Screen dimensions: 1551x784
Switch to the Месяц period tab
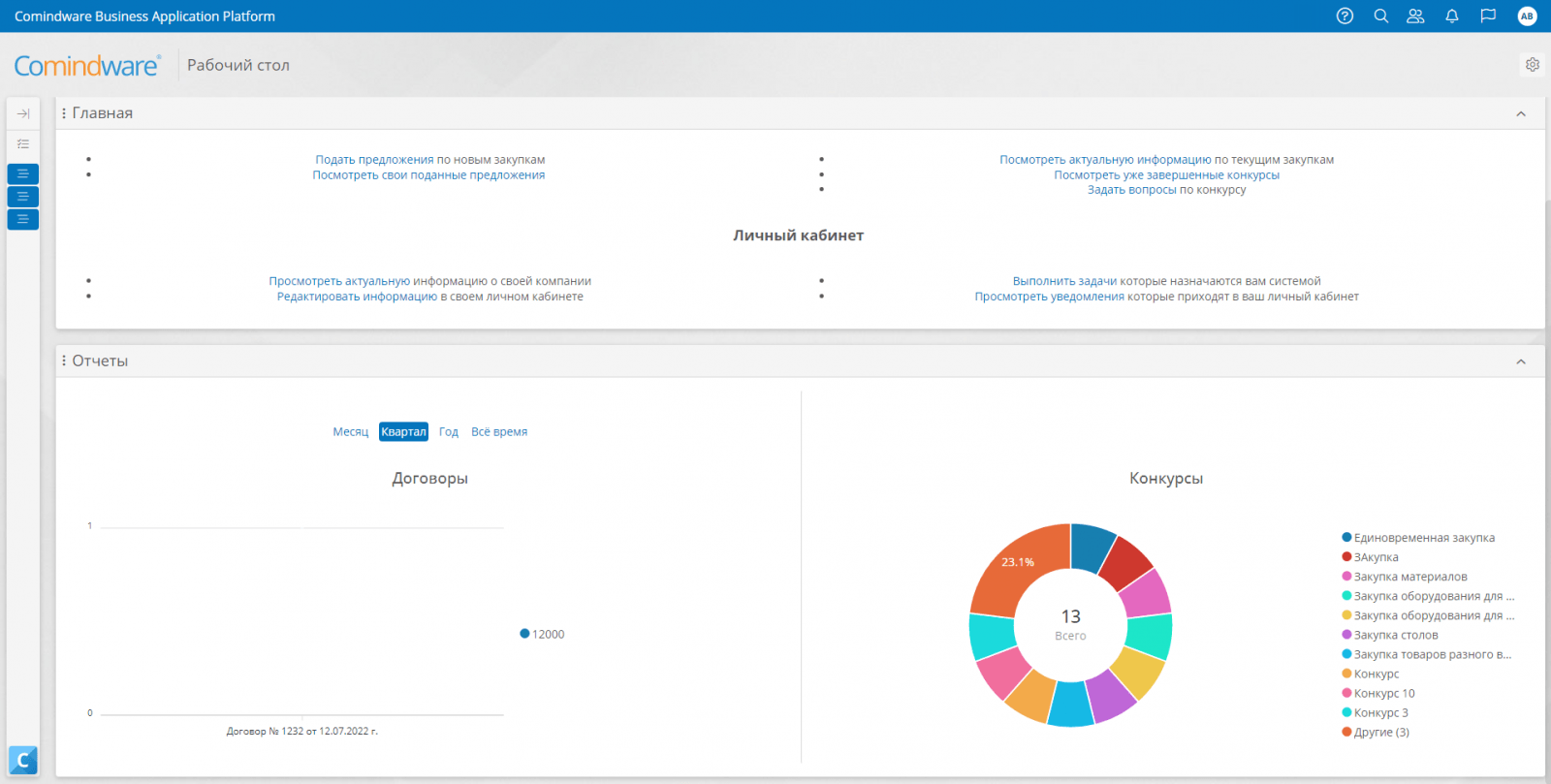click(350, 432)
